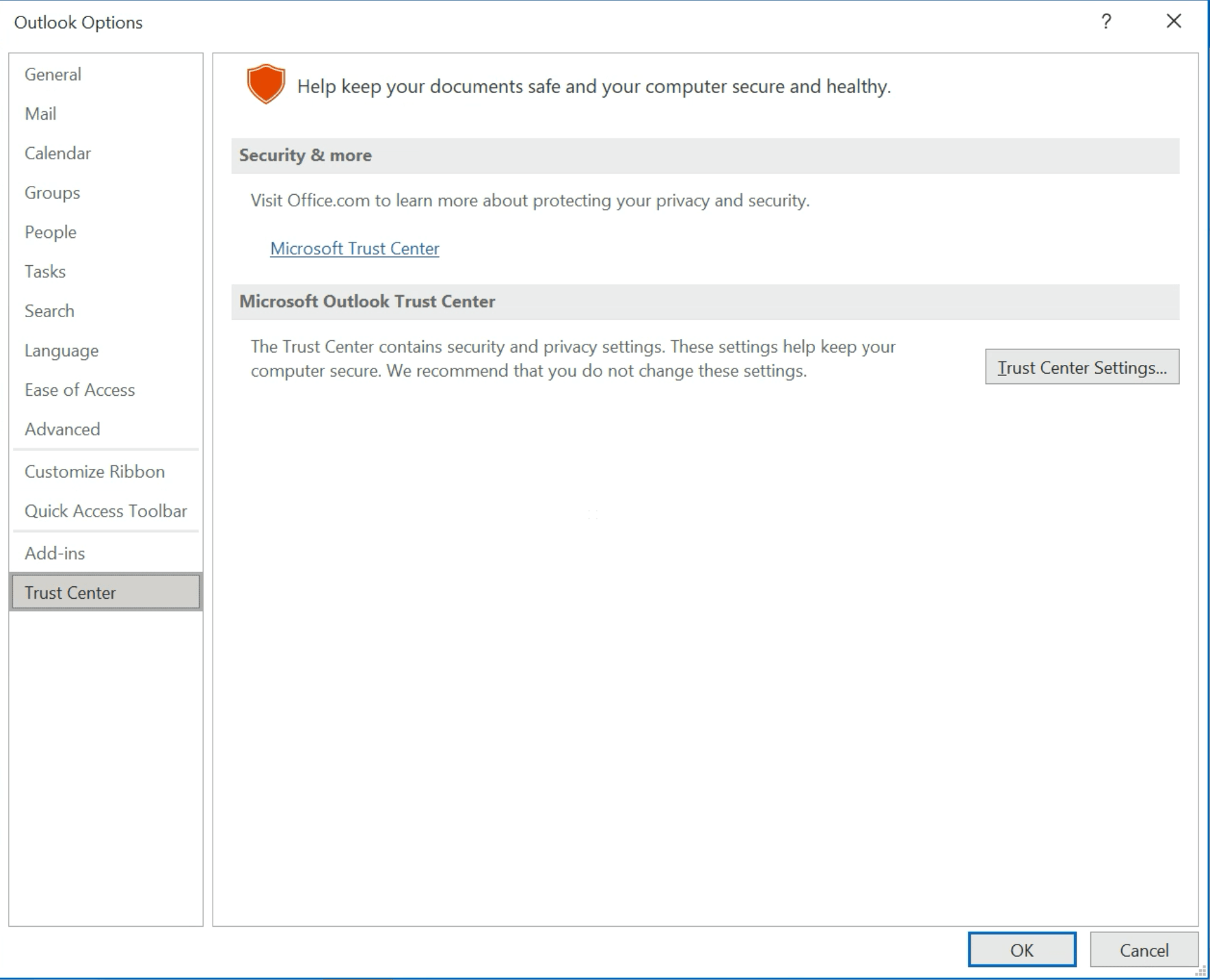Choose Search in the options list
The image size is (1210, 980).
pos(106,311)
